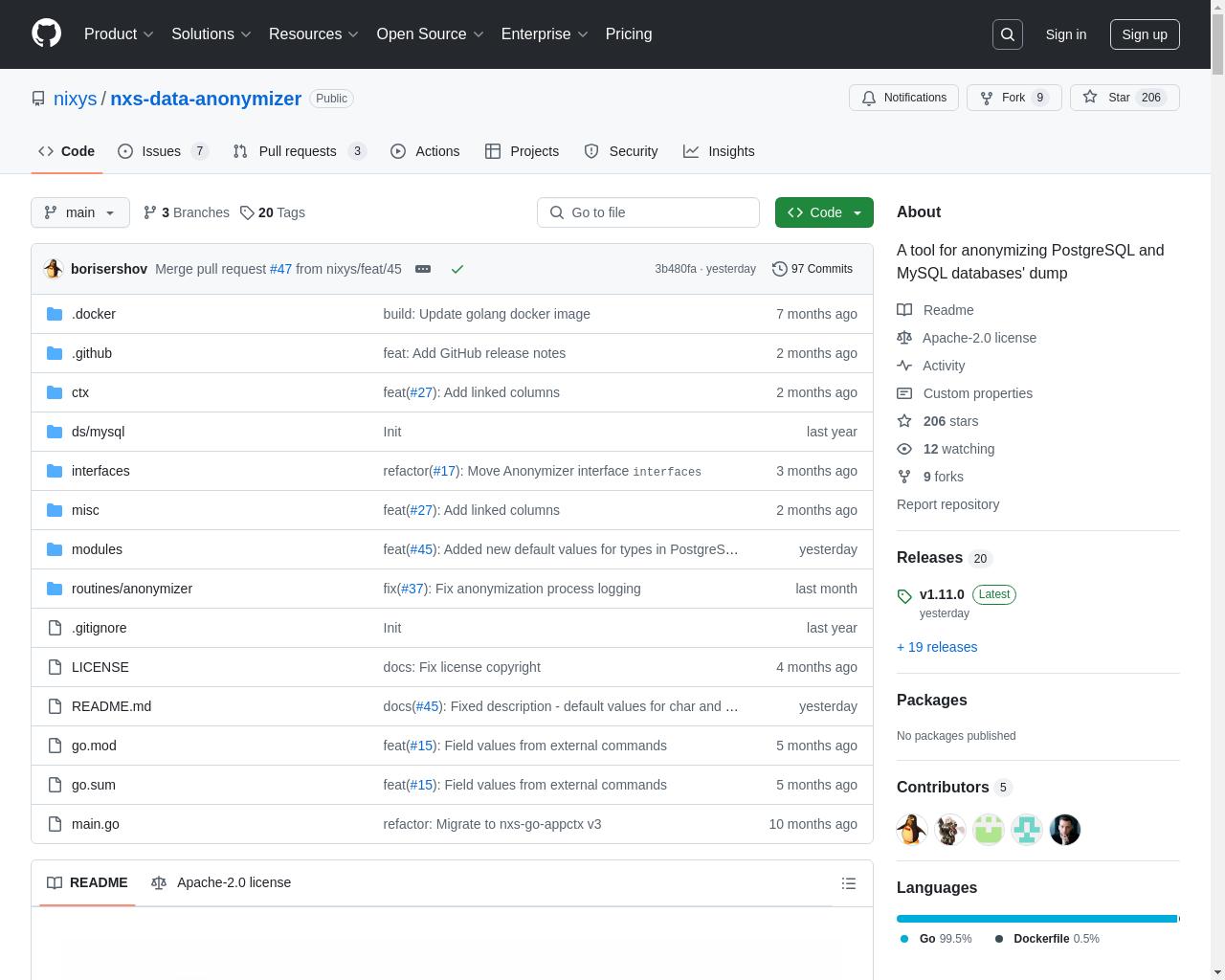Open the search magnifier button
1225x980 pixels.
click(x=1008, y=34)
